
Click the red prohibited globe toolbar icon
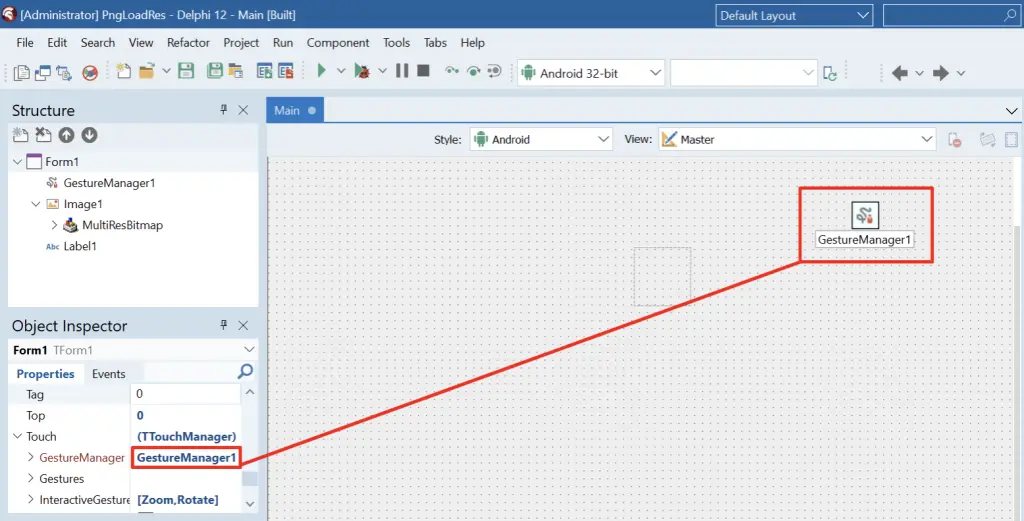coord(90,72)
